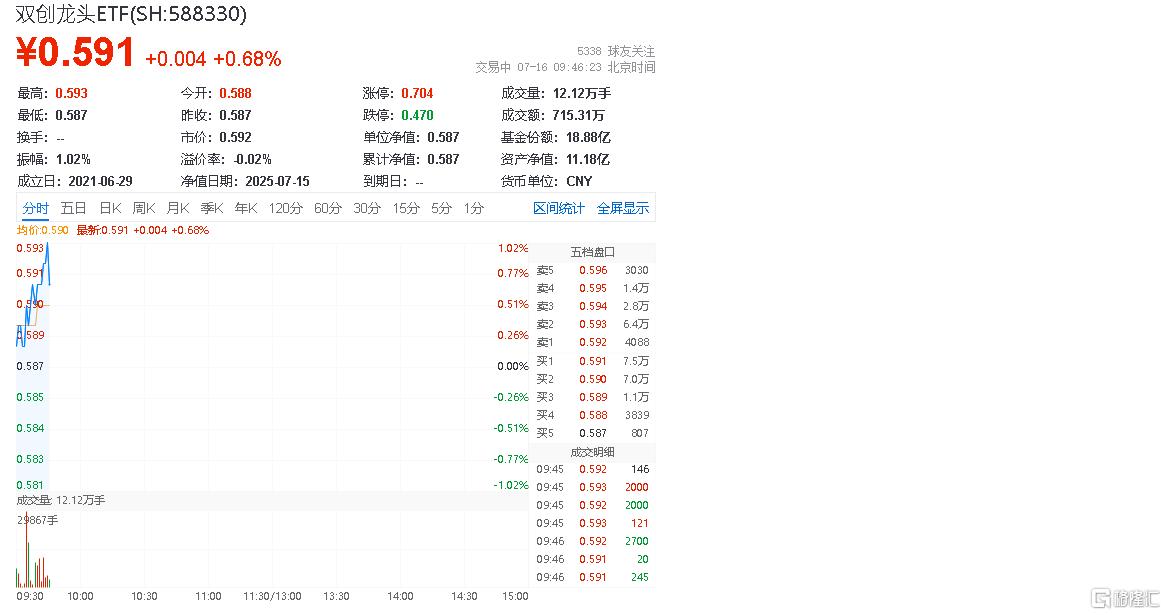Click the 格隆汇 watermark logo
The height and width of the screenshot is (615, 1166).
1125,598
